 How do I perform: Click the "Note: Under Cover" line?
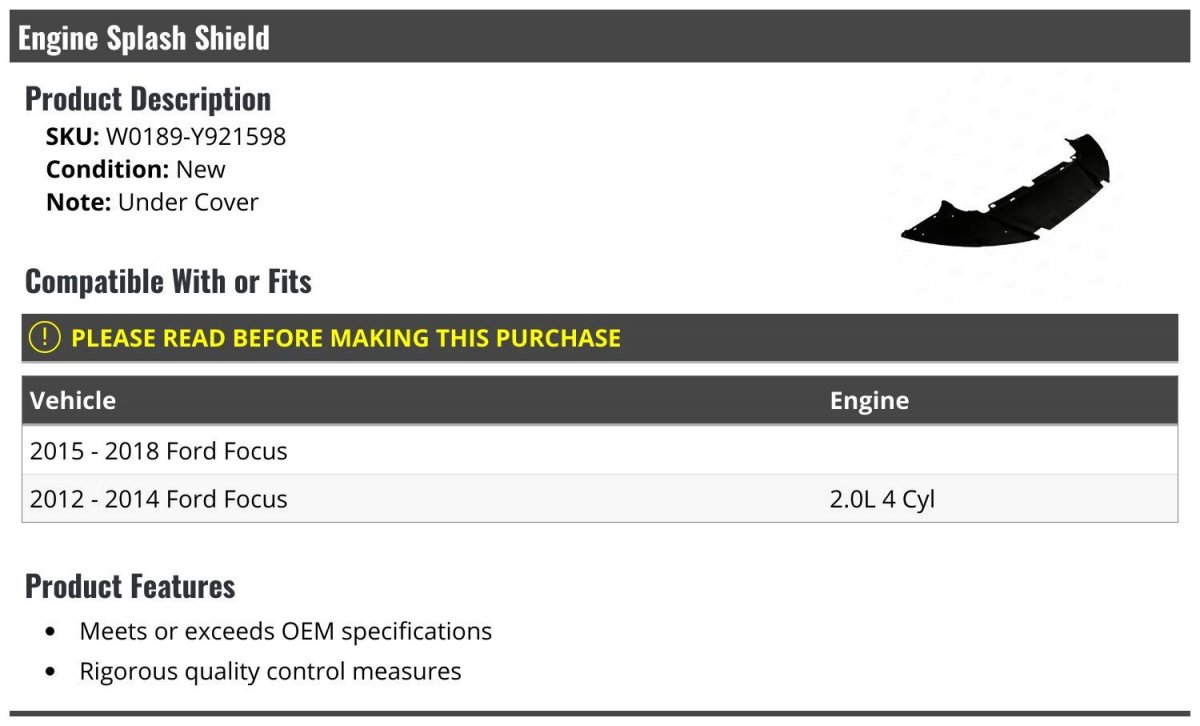click(152, 202)
